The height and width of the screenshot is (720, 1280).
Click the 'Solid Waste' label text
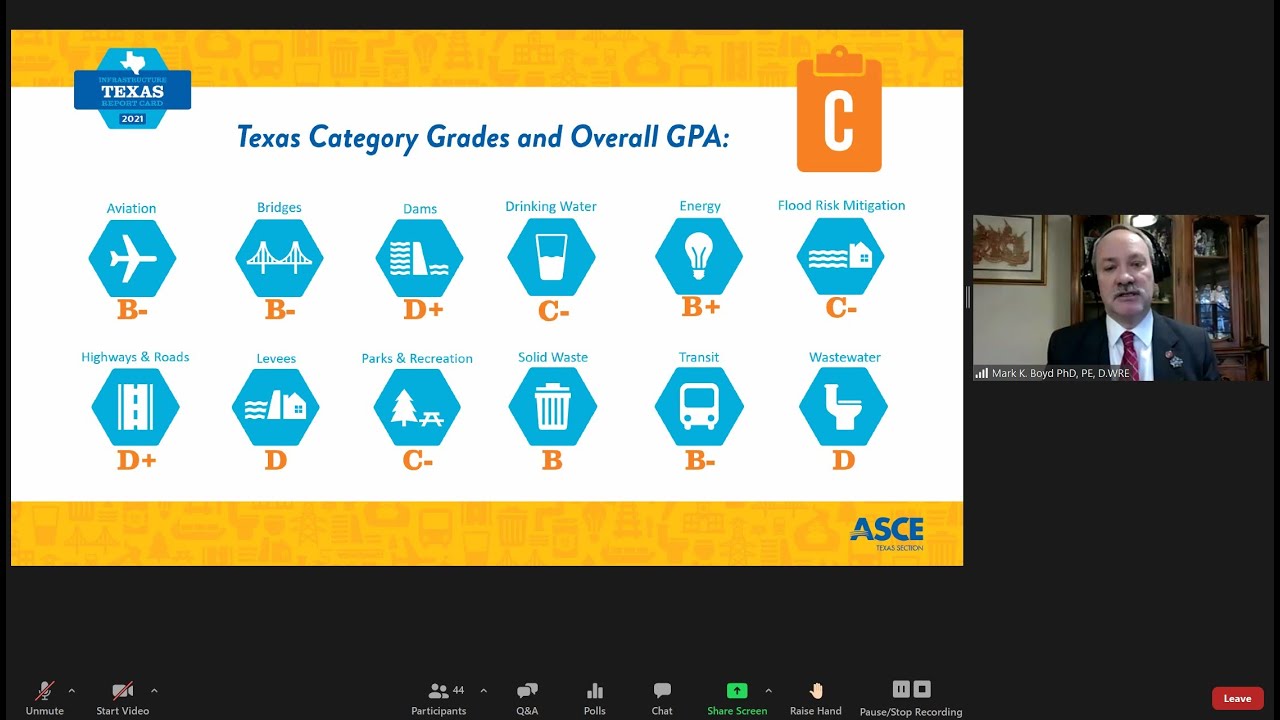553,357
